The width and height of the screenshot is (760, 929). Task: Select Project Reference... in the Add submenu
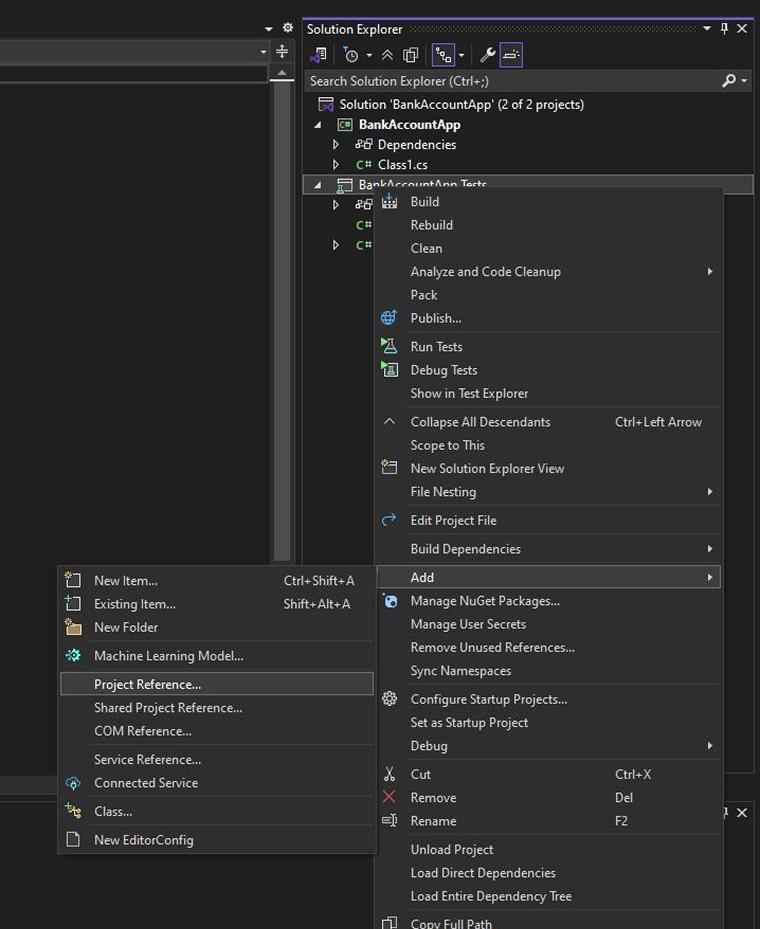pyautogui.click(x=217, y=684)
